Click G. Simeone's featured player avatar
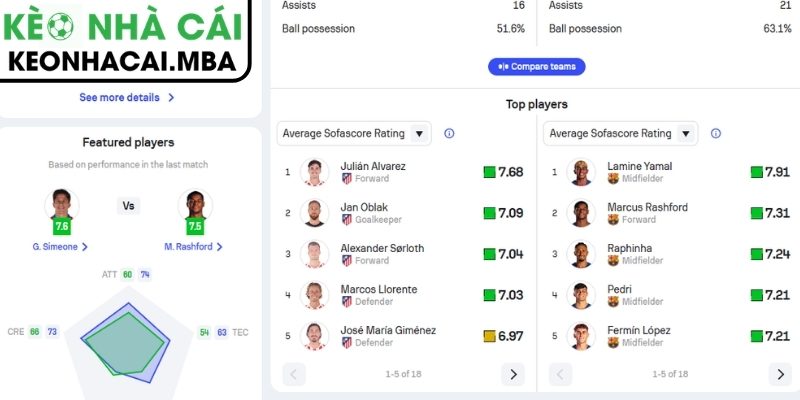The width and height of the screenshot is (800, 400). tap(61, 205)
